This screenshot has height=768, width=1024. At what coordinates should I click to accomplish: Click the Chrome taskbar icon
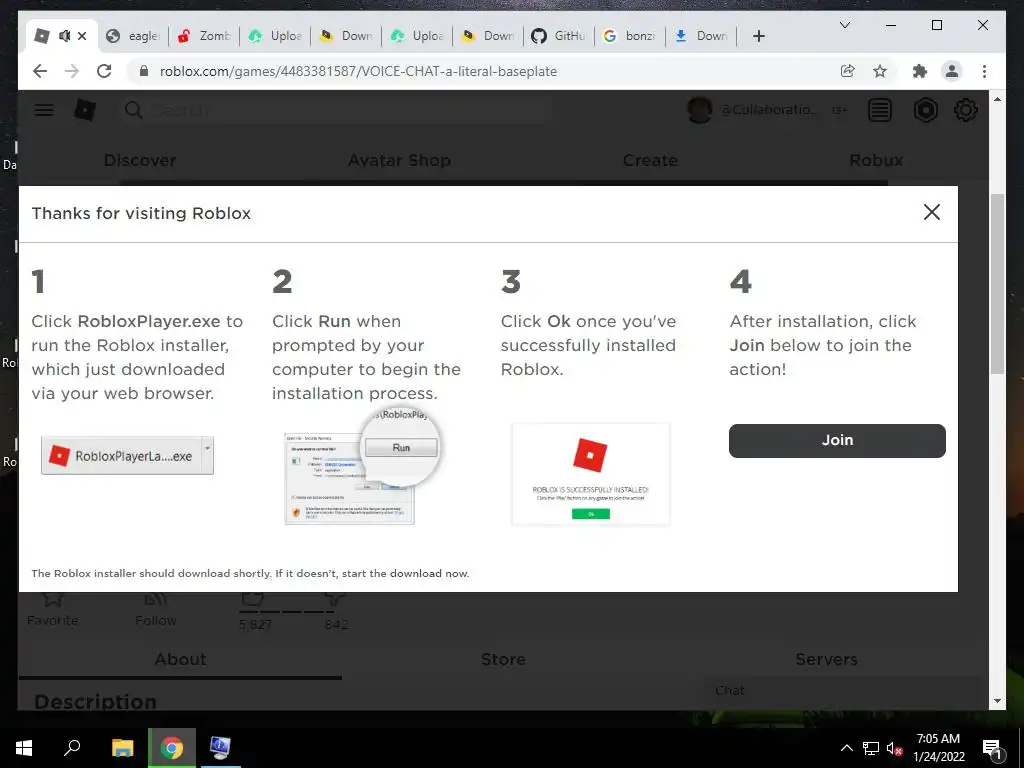pos(172,748)
